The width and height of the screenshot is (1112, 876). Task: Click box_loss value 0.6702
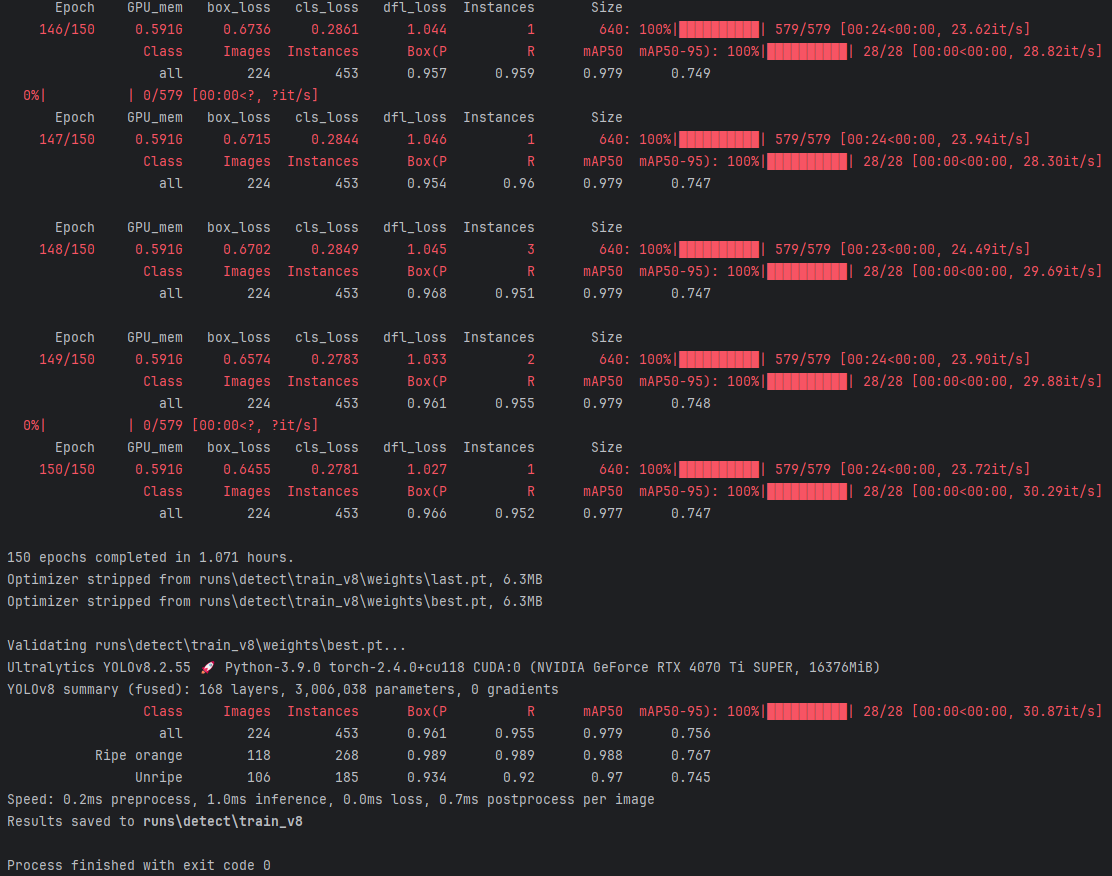[x=247, y=250]
